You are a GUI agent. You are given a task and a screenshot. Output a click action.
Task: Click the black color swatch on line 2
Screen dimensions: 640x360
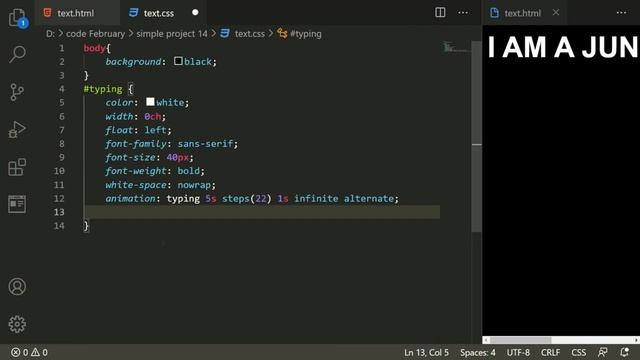[178, 61]
